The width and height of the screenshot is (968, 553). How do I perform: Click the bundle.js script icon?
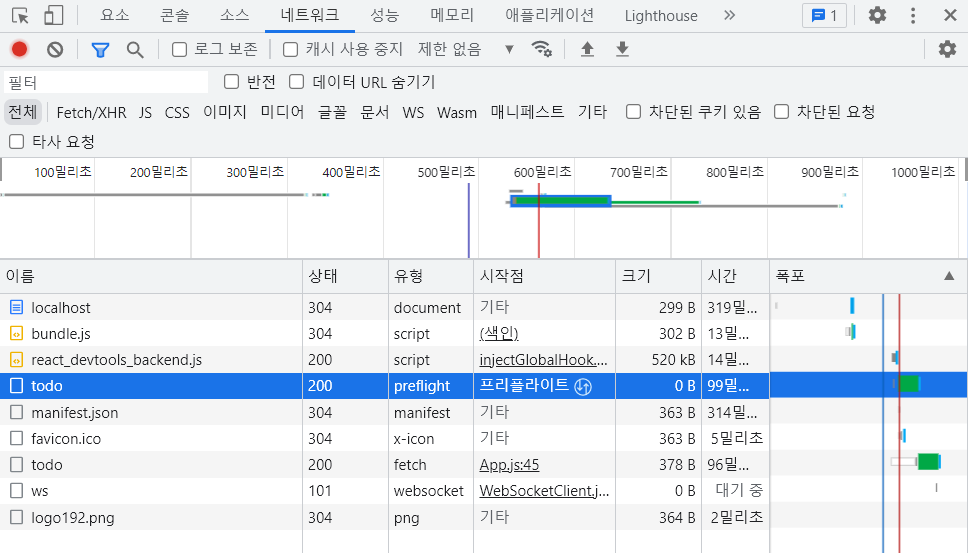[17, 333]
